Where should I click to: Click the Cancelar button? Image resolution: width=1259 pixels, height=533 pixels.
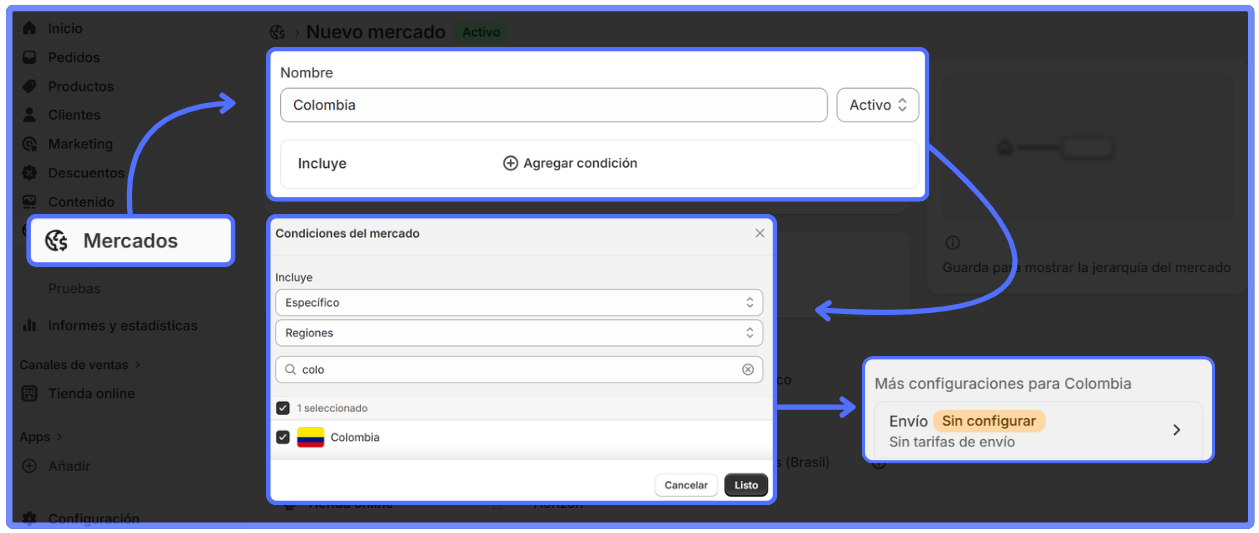686,485
